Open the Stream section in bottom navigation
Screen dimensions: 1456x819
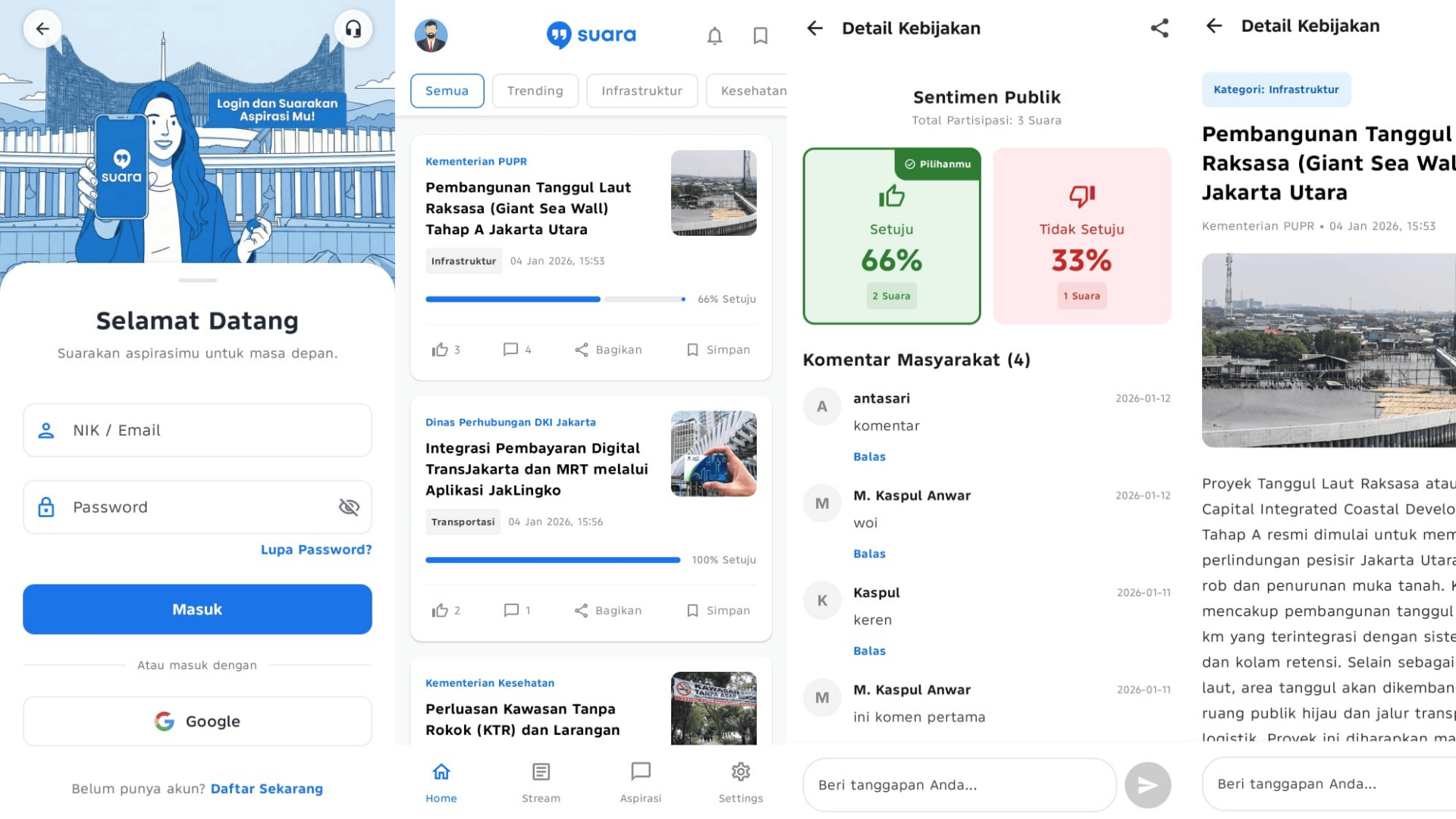pos(541,781)
